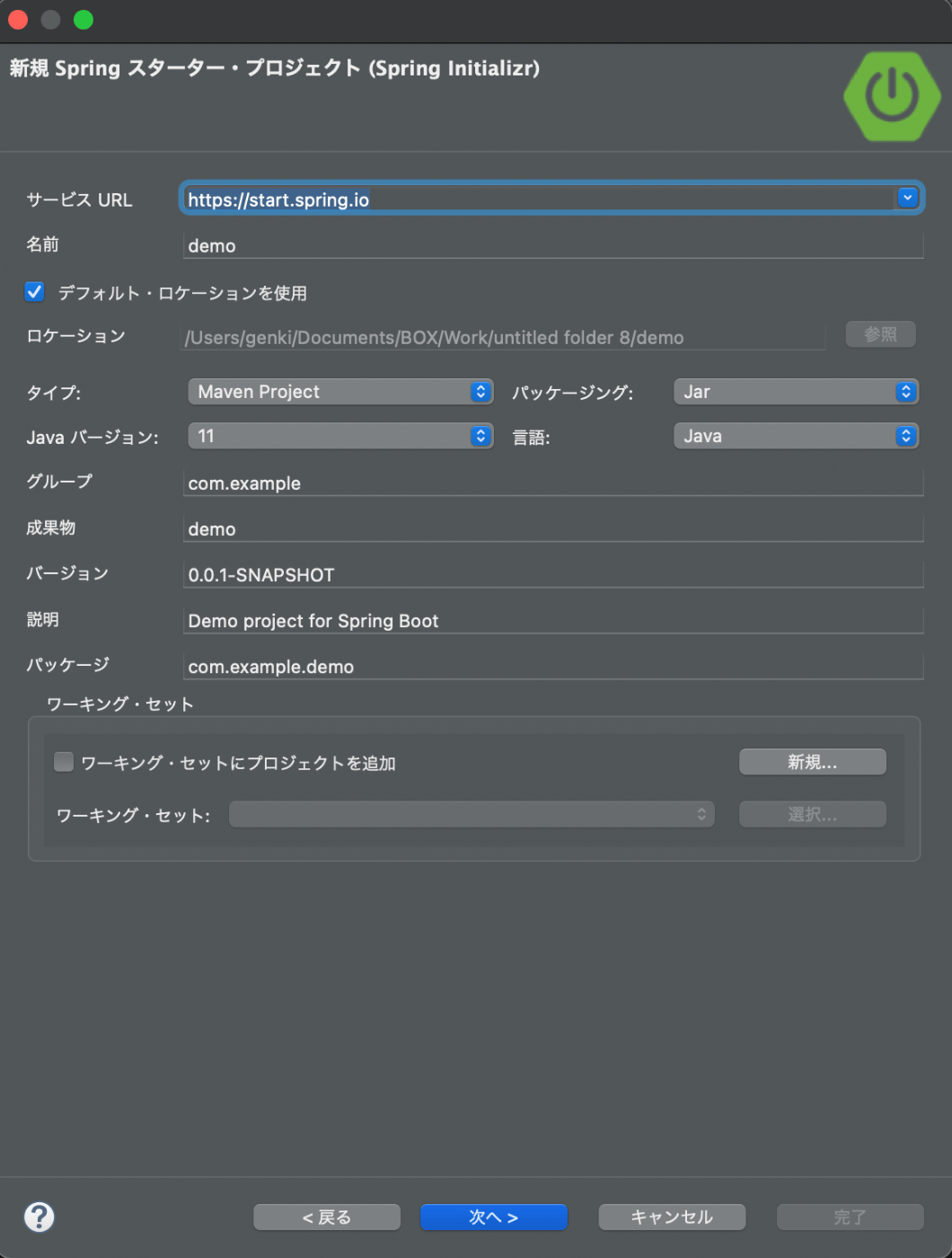Click the 参照 browse button
The image size is (952, 1258).
[880, 334]
